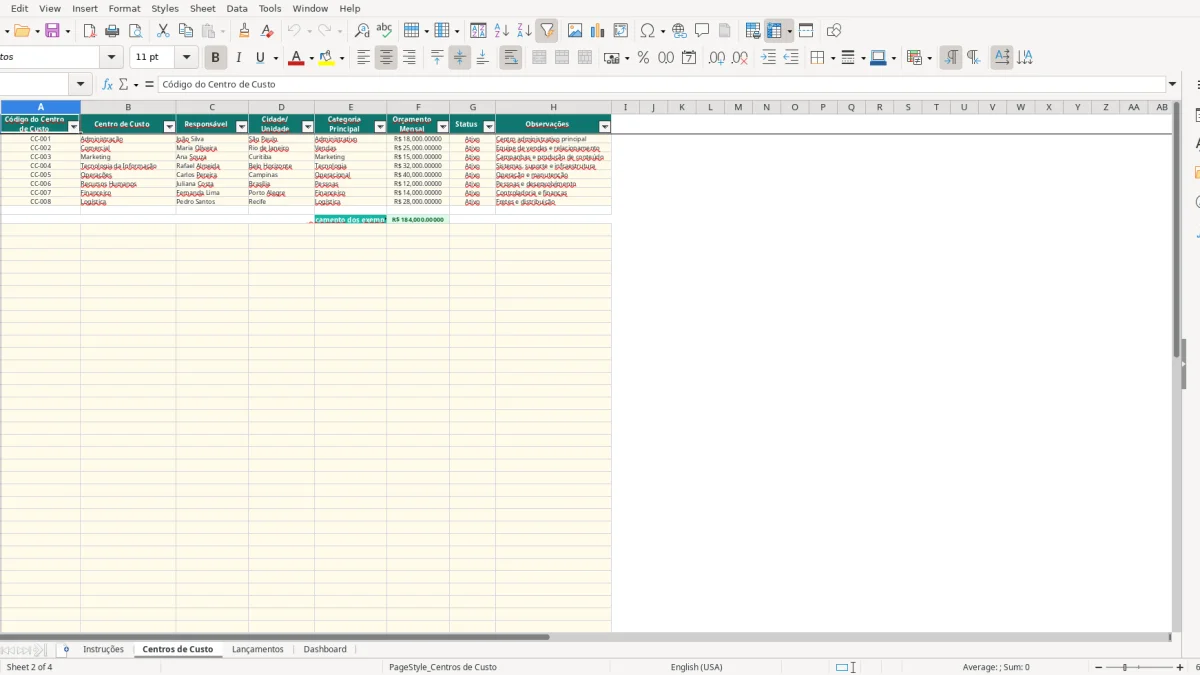Expand the Name Box dropdown
This screenshot has height=675, width=1200.
[x=80, y=85]
